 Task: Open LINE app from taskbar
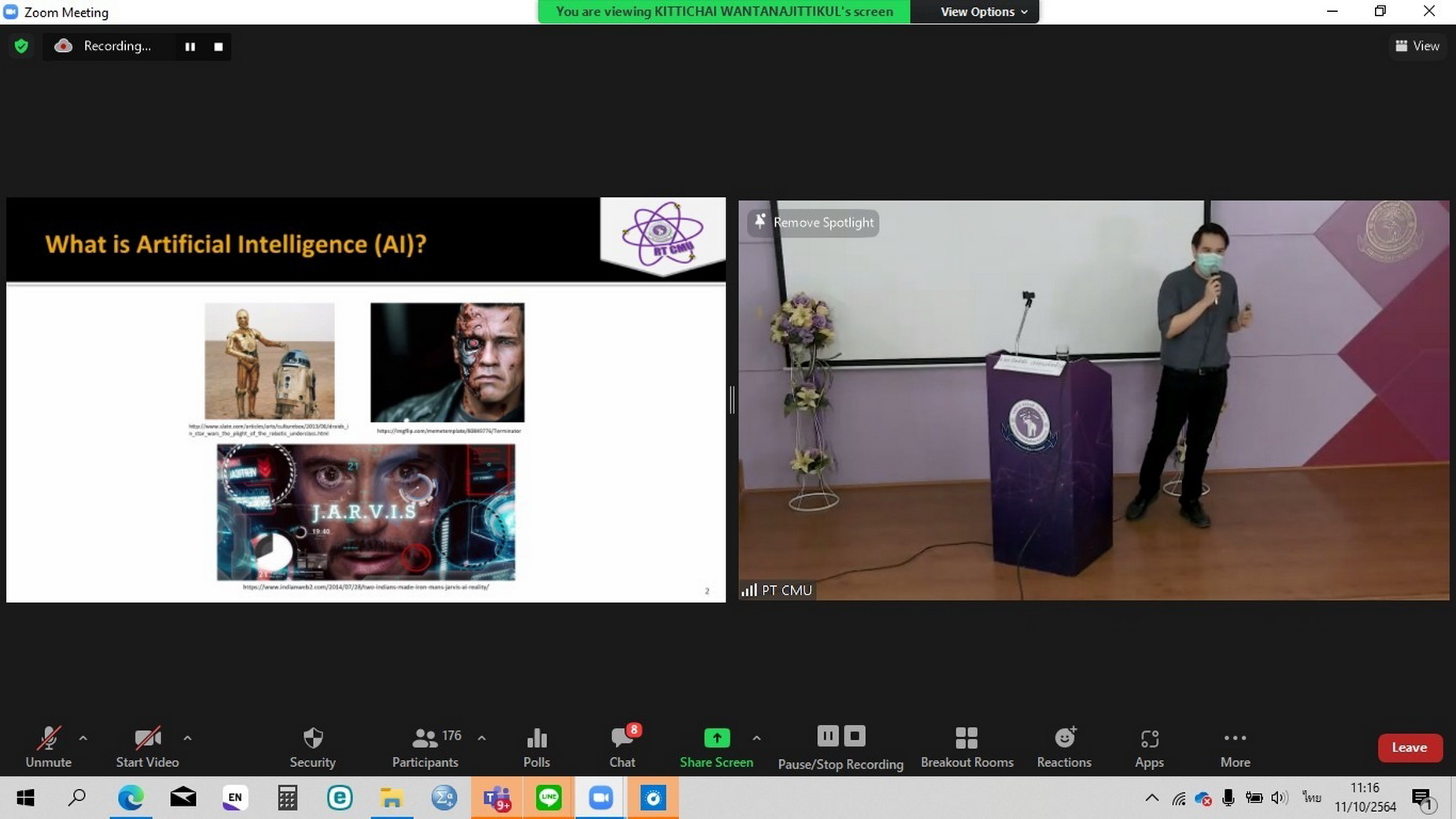coord(549,798)
